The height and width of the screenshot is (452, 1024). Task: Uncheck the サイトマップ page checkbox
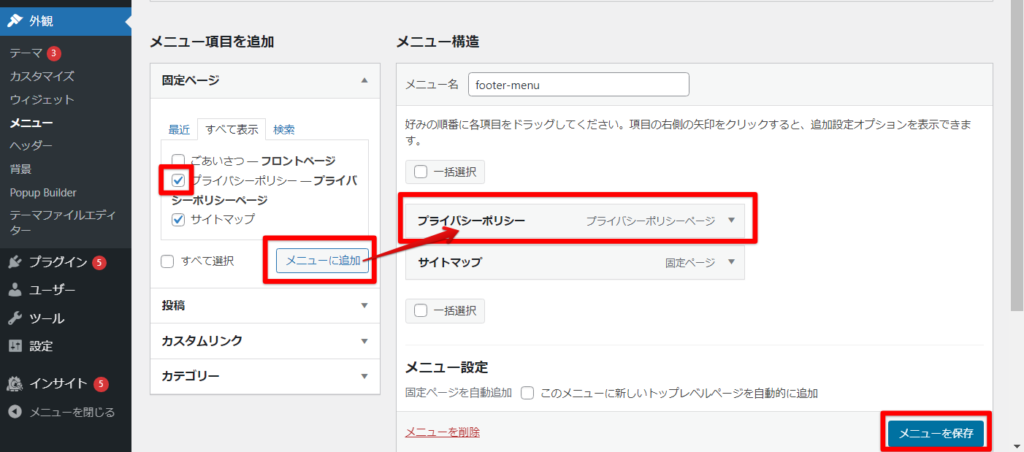178,219
